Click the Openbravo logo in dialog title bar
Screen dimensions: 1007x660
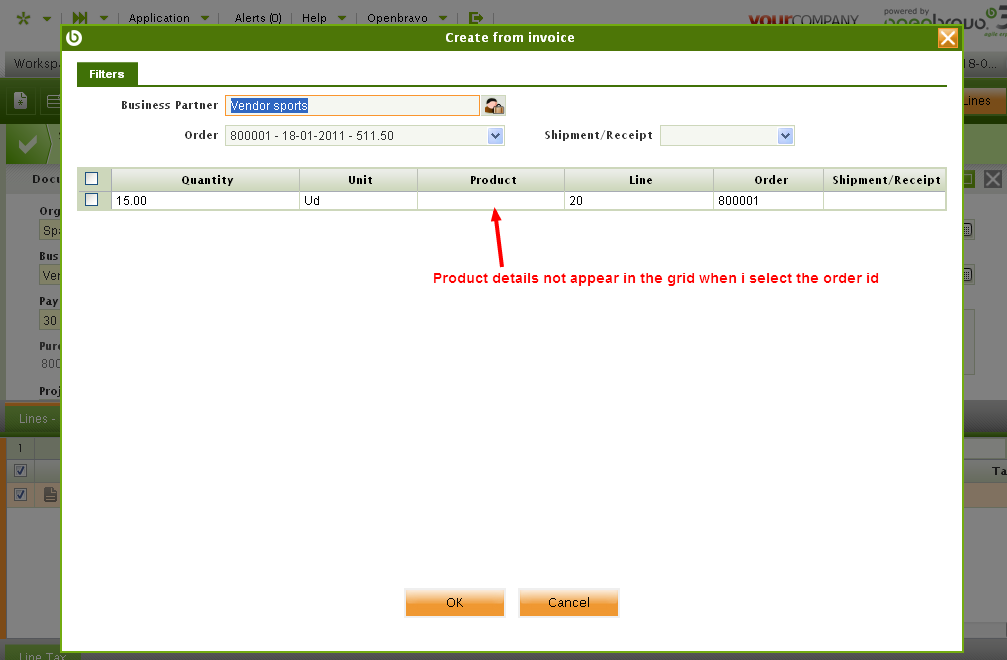click(x=73, y=38)
